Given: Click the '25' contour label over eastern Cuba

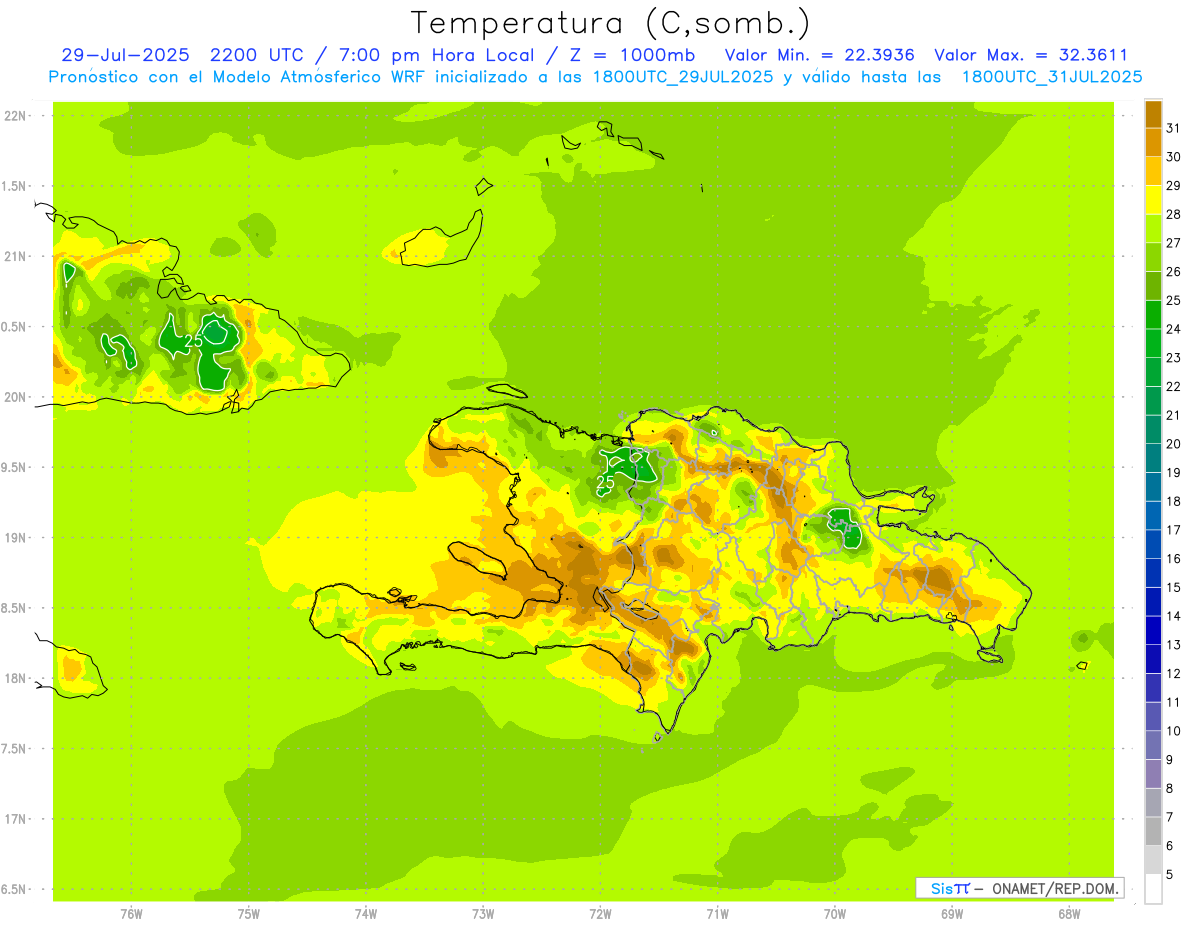Looking at the screenshot, I should pos(194,341).
